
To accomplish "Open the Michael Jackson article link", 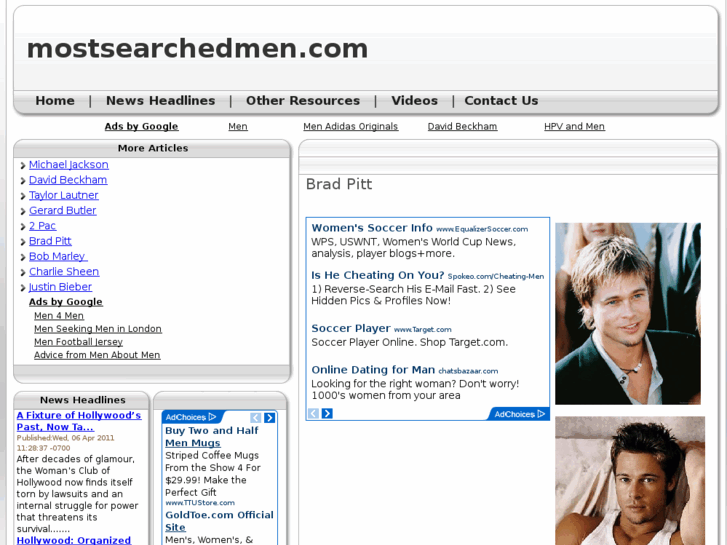I will tap(69, 165).
